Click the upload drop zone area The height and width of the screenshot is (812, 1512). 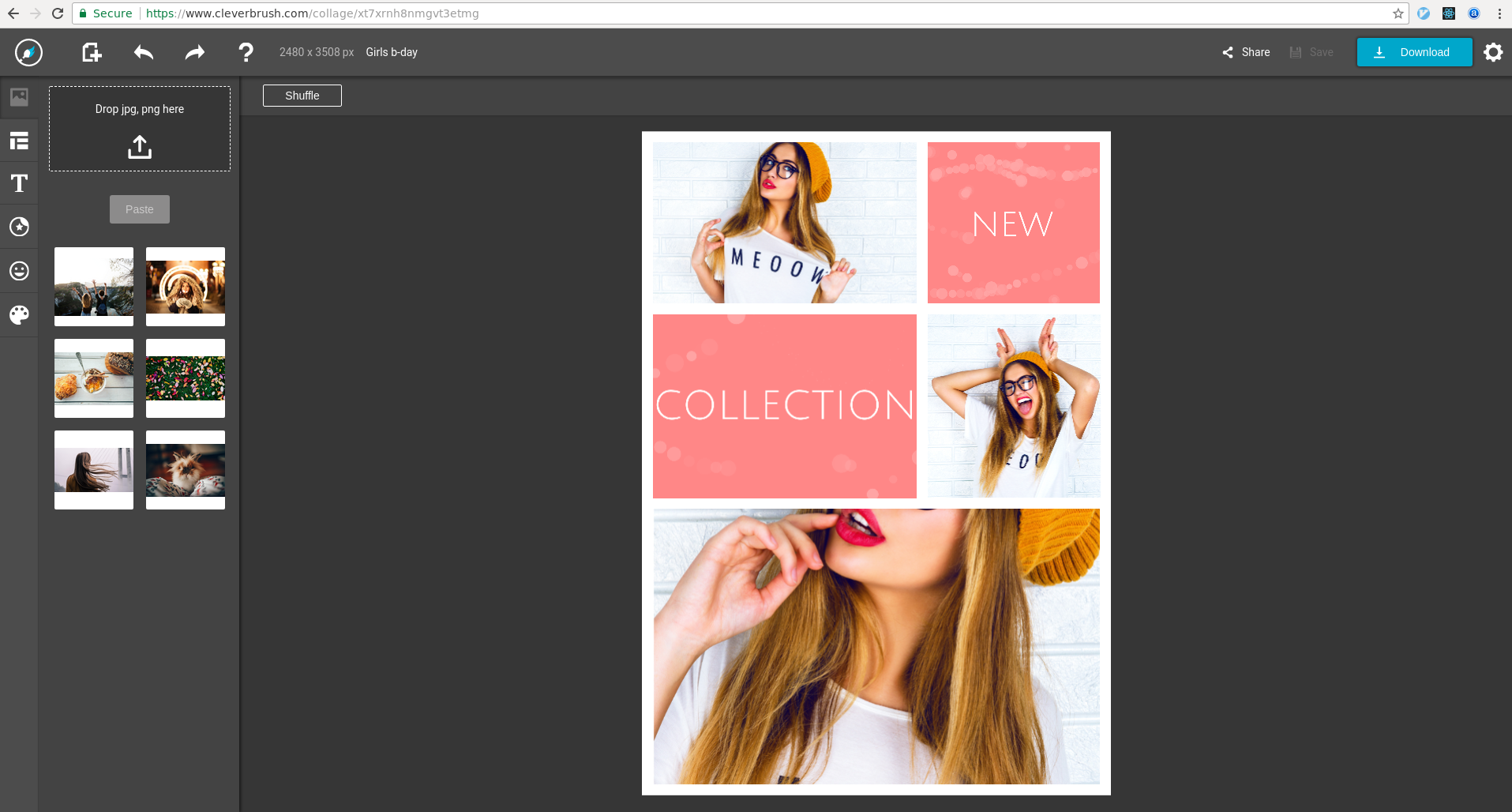click(140, 129)
